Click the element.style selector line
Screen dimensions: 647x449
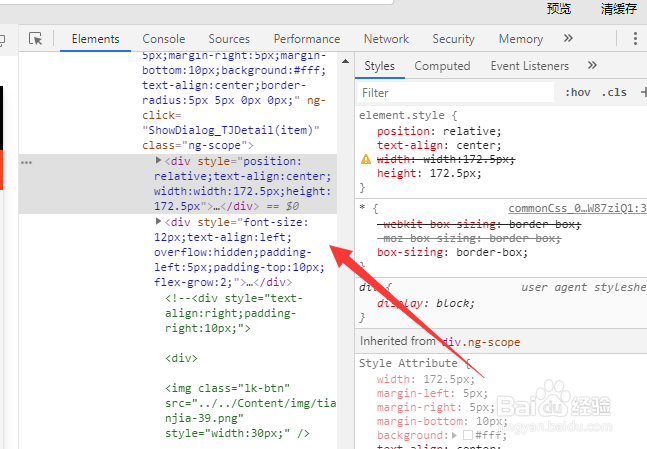[408, 115]
